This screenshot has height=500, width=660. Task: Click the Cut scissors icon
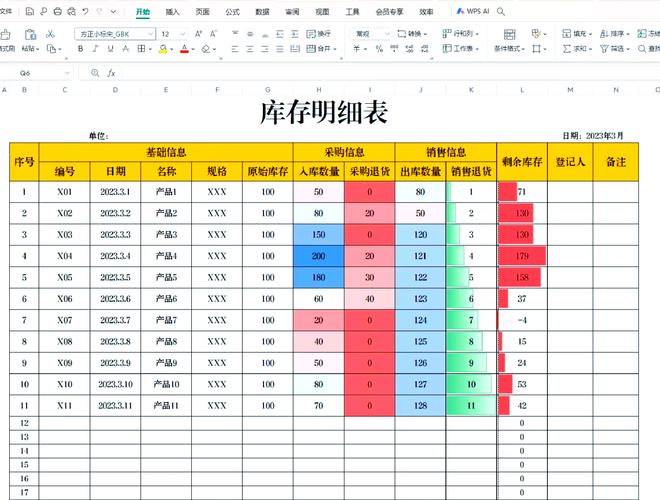coord(51,34)
